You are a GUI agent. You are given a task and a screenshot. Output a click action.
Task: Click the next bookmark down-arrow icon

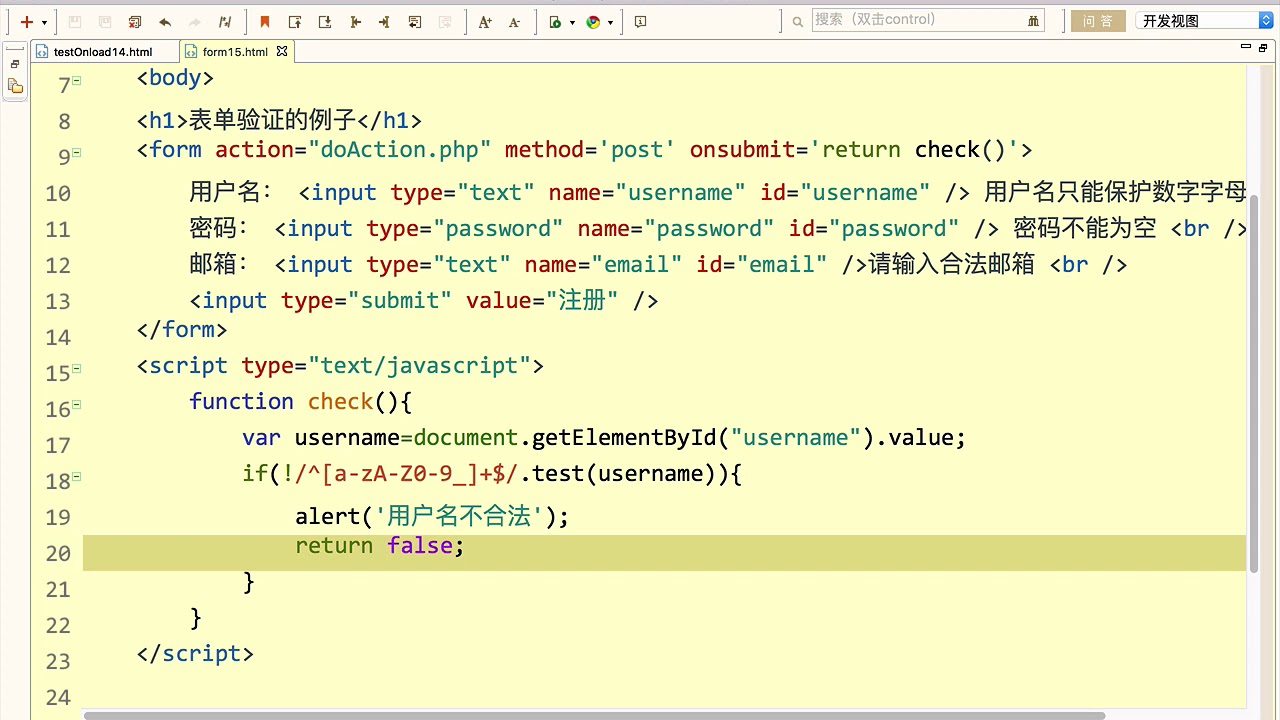pyautogui.click(x=325, y=22)
